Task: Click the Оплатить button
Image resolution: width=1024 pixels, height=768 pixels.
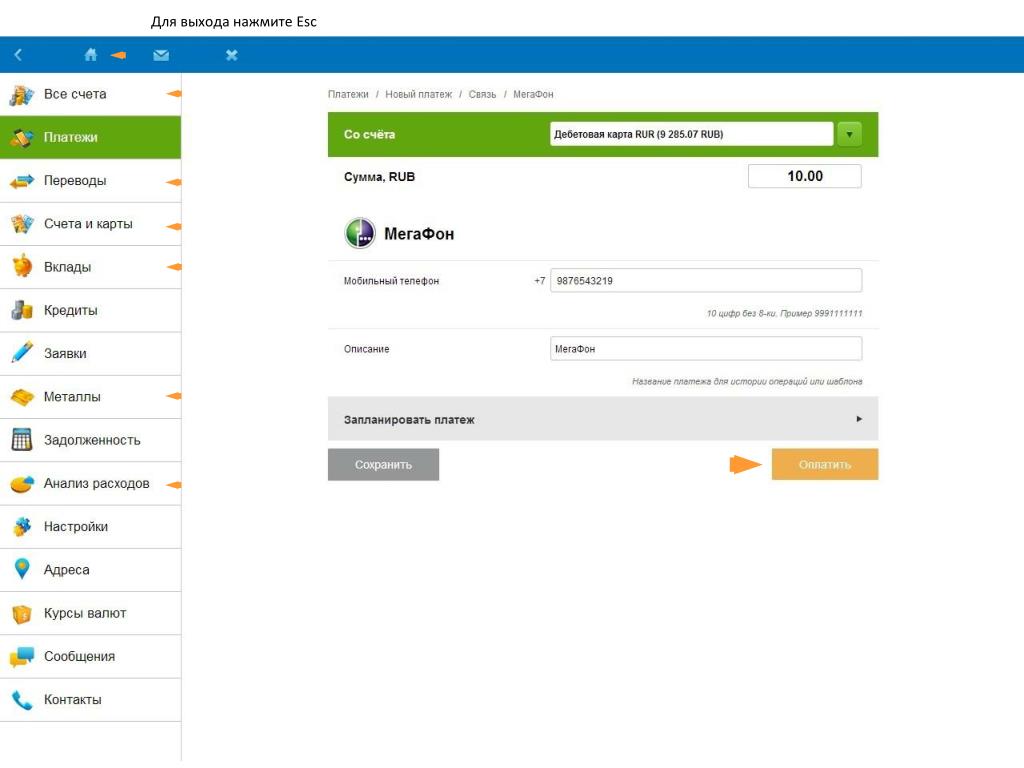Action: 825,465
